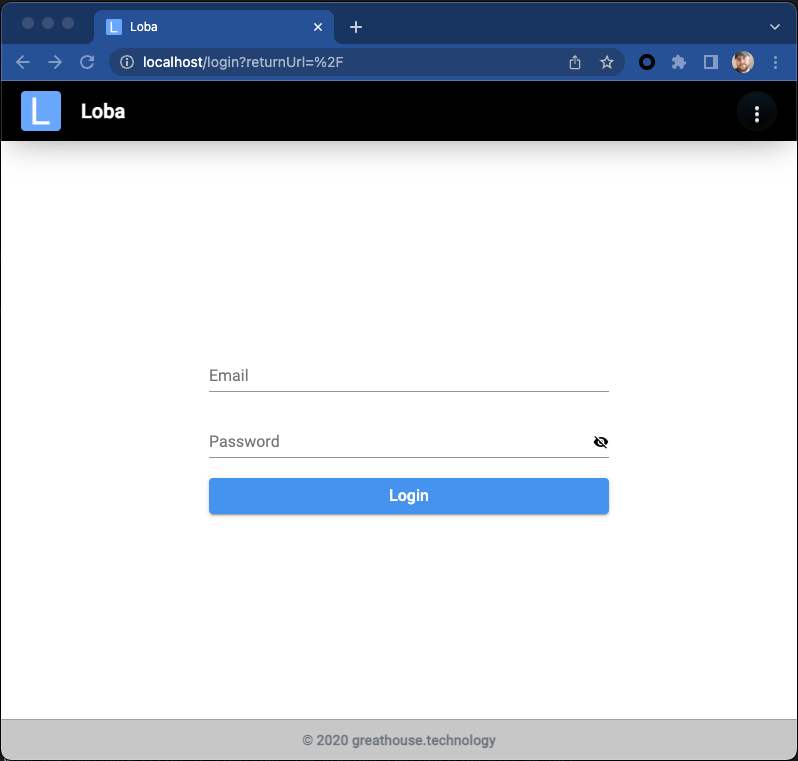Screen dimensions: 798x761
Task: Toggle password visibility eye icon
Action: tap(601, 442)
